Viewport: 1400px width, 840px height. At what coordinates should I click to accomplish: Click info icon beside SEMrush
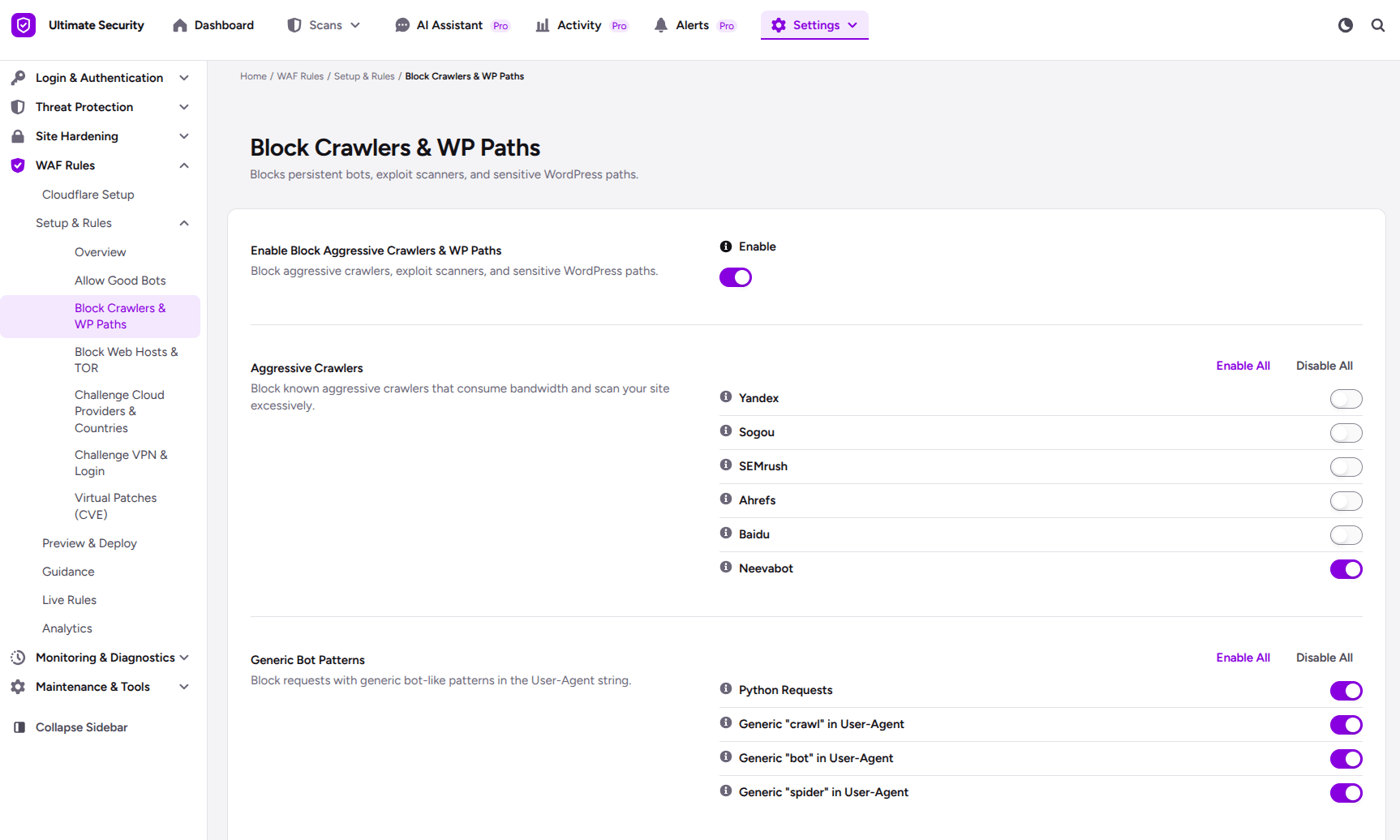coord(726,465)
